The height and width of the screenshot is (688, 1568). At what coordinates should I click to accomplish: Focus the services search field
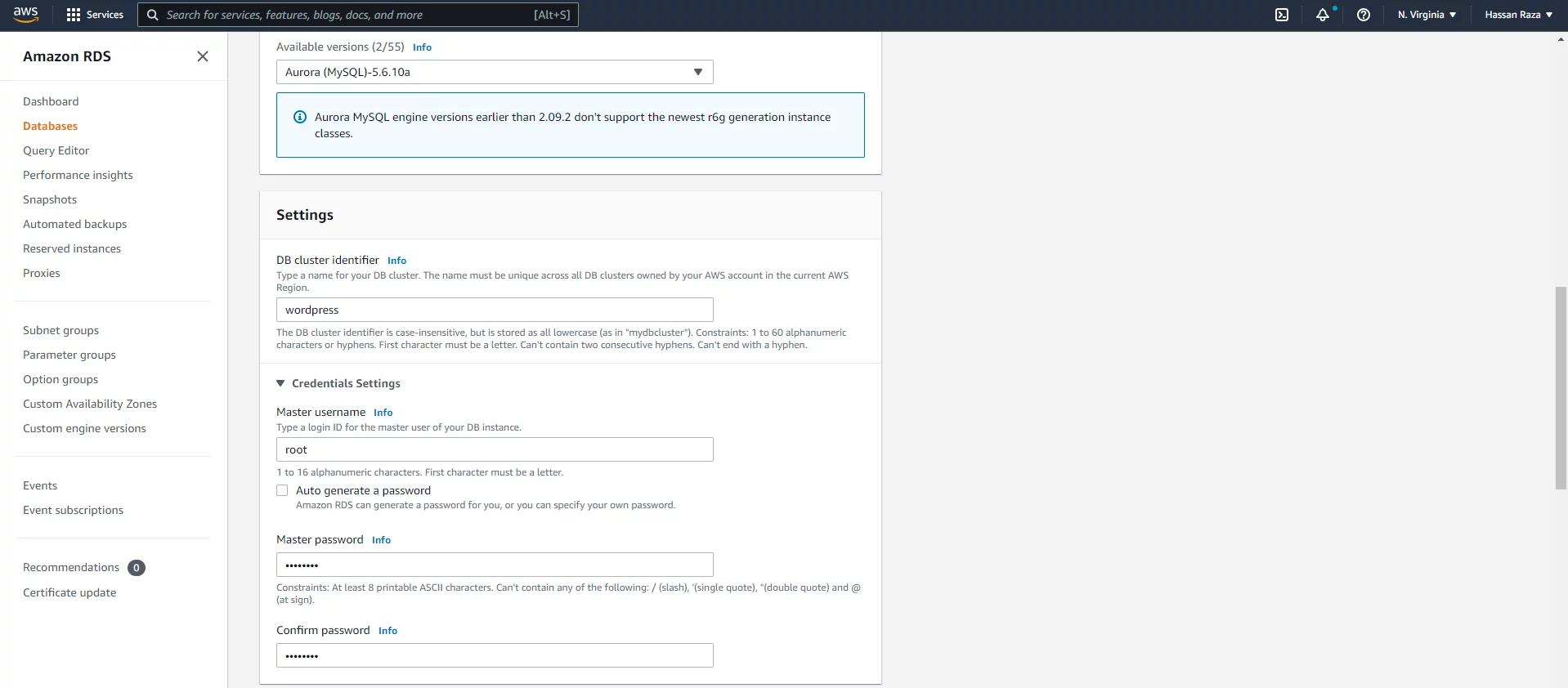tap(358, 15)
